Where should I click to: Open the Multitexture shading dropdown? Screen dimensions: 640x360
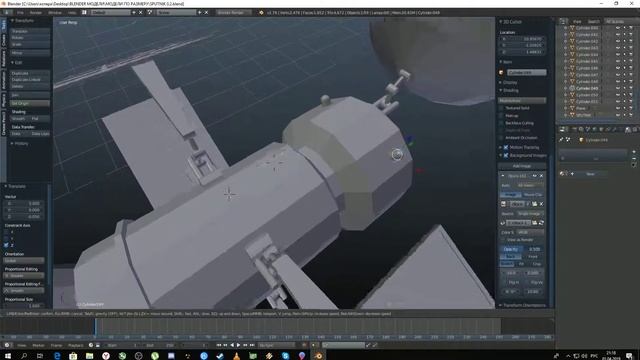click(x=522, y=100)
